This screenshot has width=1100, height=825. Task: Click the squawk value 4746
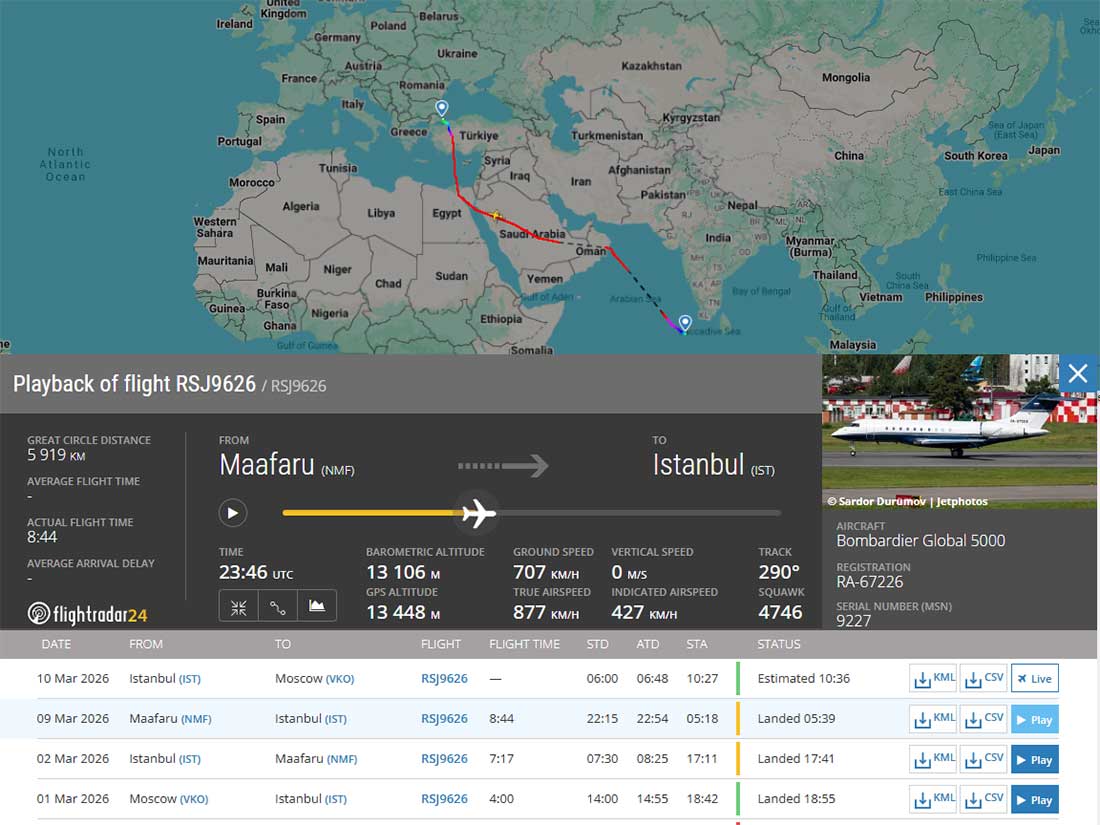coord(780,612)
